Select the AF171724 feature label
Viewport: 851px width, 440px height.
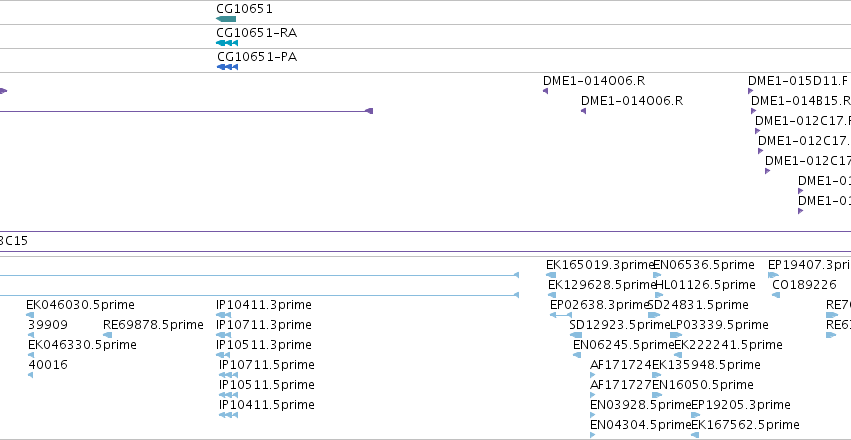tap(621, 365)
